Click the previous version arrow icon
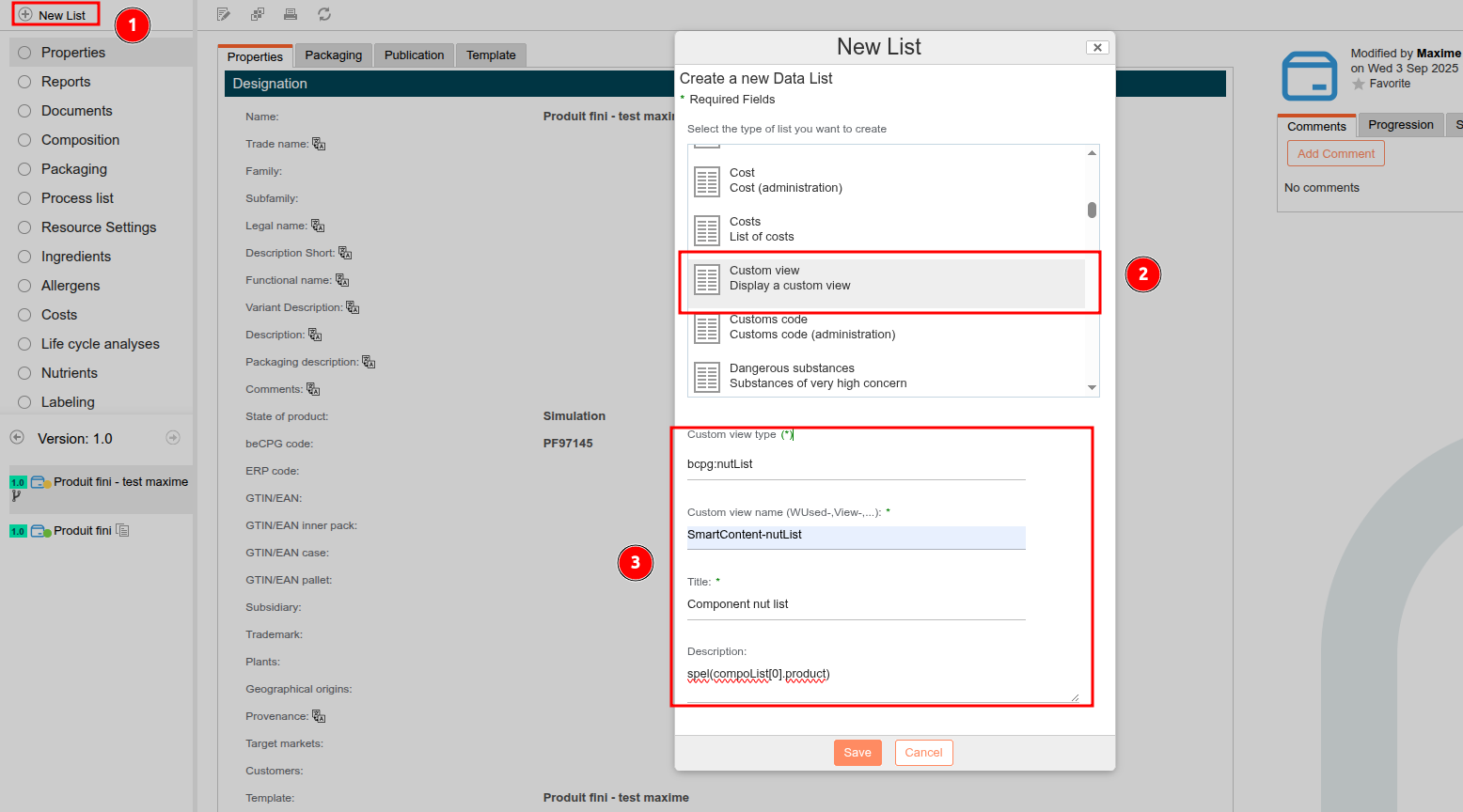This screenshot has height=812, width=1463. pyautogui.click(x=17, y=437)
